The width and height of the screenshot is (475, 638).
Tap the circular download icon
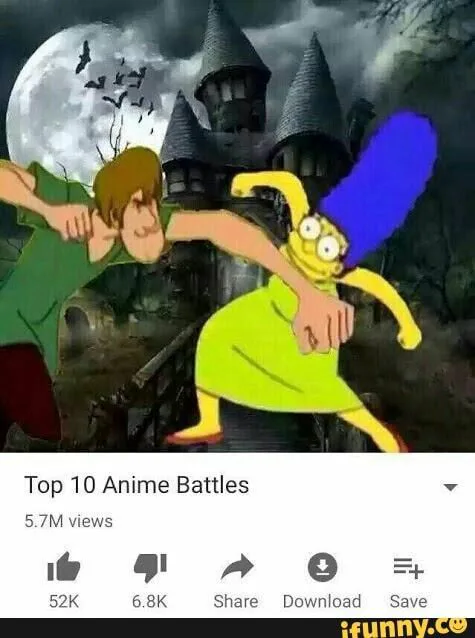322,567
